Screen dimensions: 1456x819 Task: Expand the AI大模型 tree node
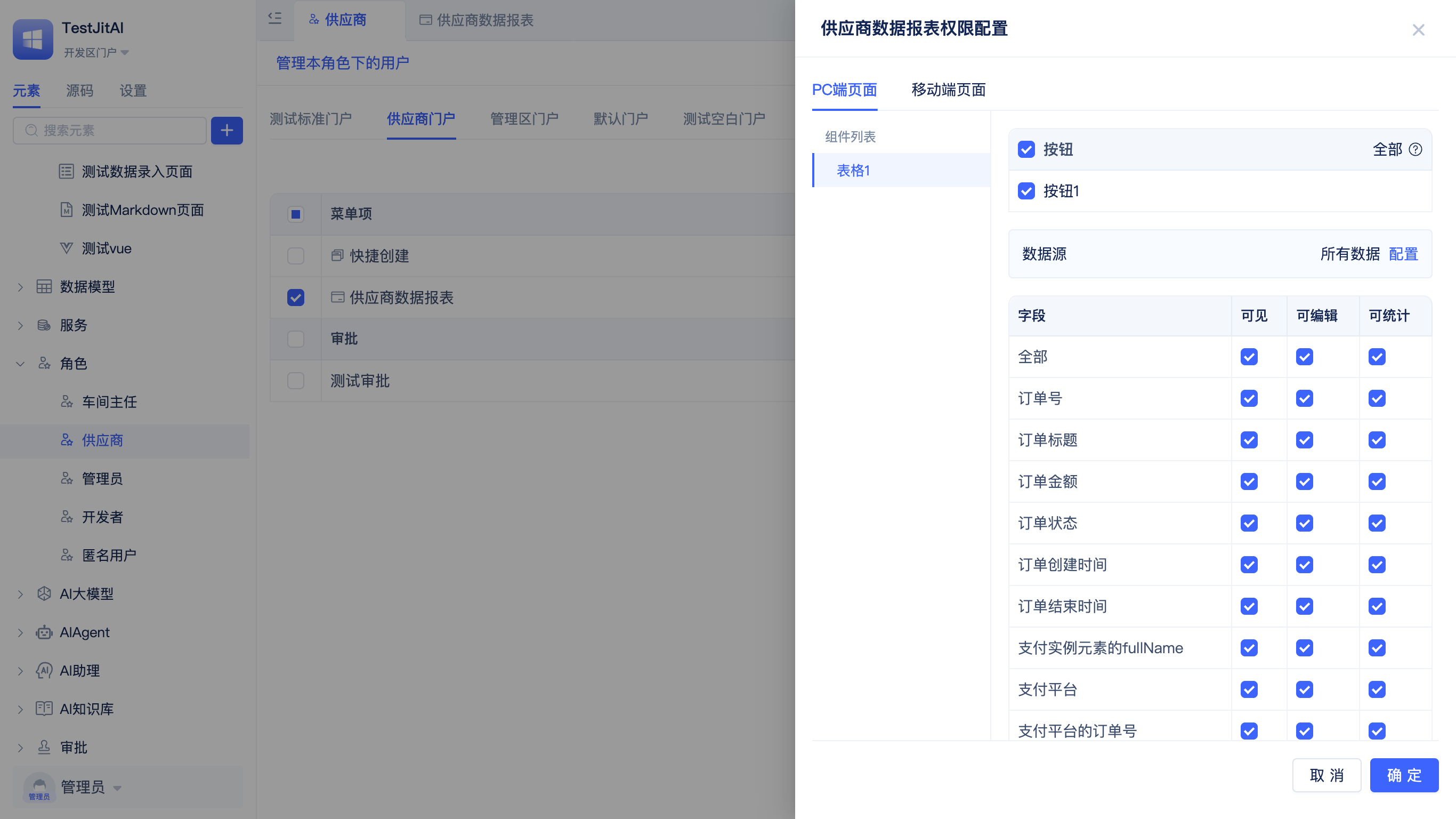[x=20, y=595]
